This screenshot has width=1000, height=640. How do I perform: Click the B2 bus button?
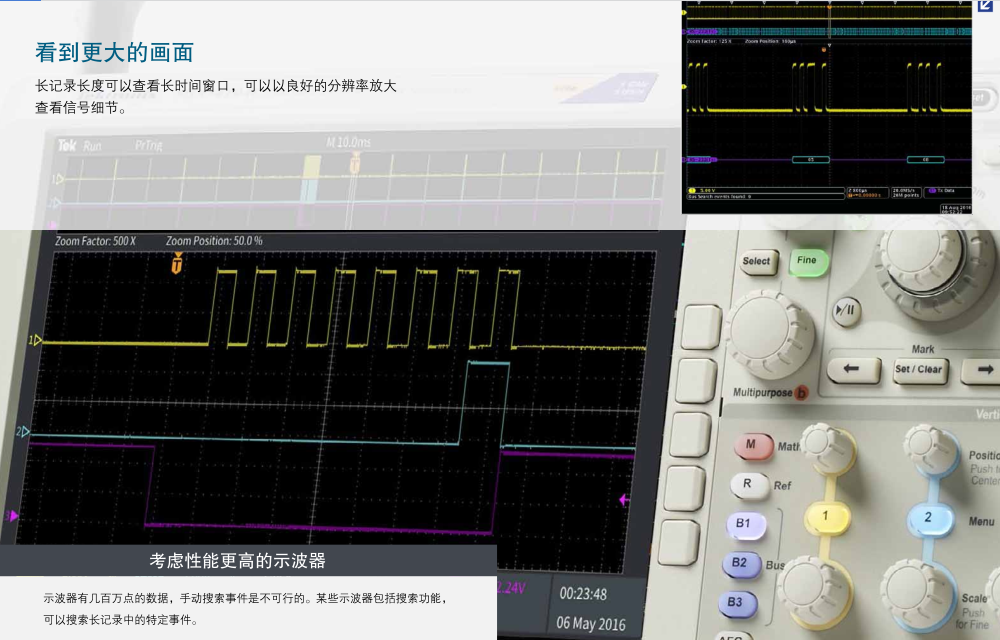coord(740,564)
